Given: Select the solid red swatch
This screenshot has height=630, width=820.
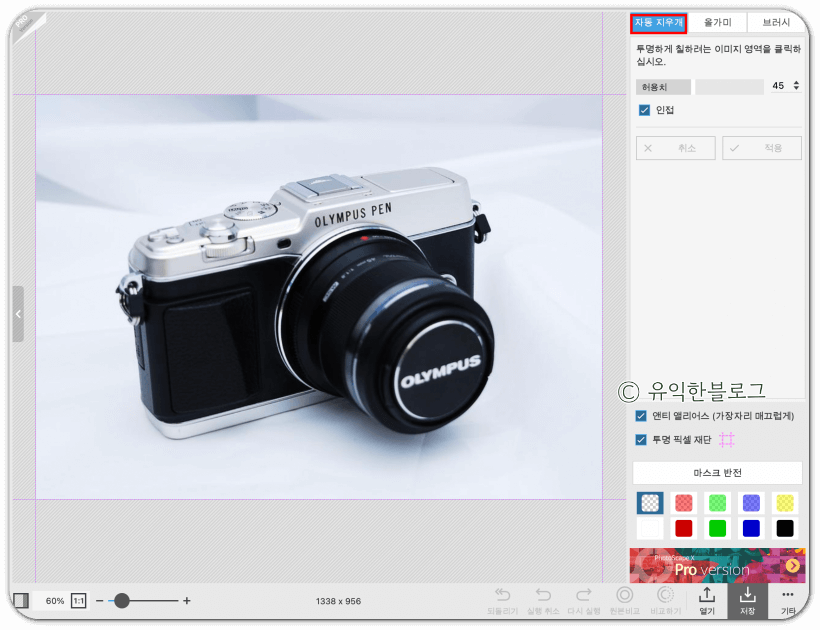Looking at the screenshot, I should click(684, 529).
